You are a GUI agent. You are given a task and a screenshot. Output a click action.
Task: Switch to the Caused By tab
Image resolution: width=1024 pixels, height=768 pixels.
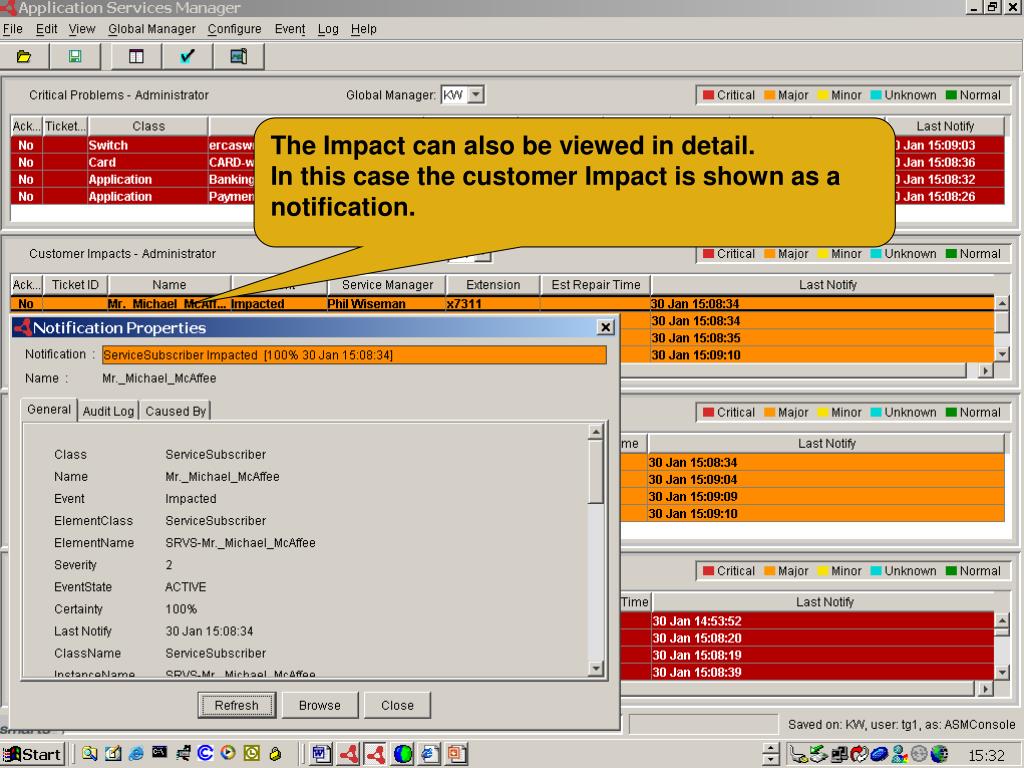176,411
